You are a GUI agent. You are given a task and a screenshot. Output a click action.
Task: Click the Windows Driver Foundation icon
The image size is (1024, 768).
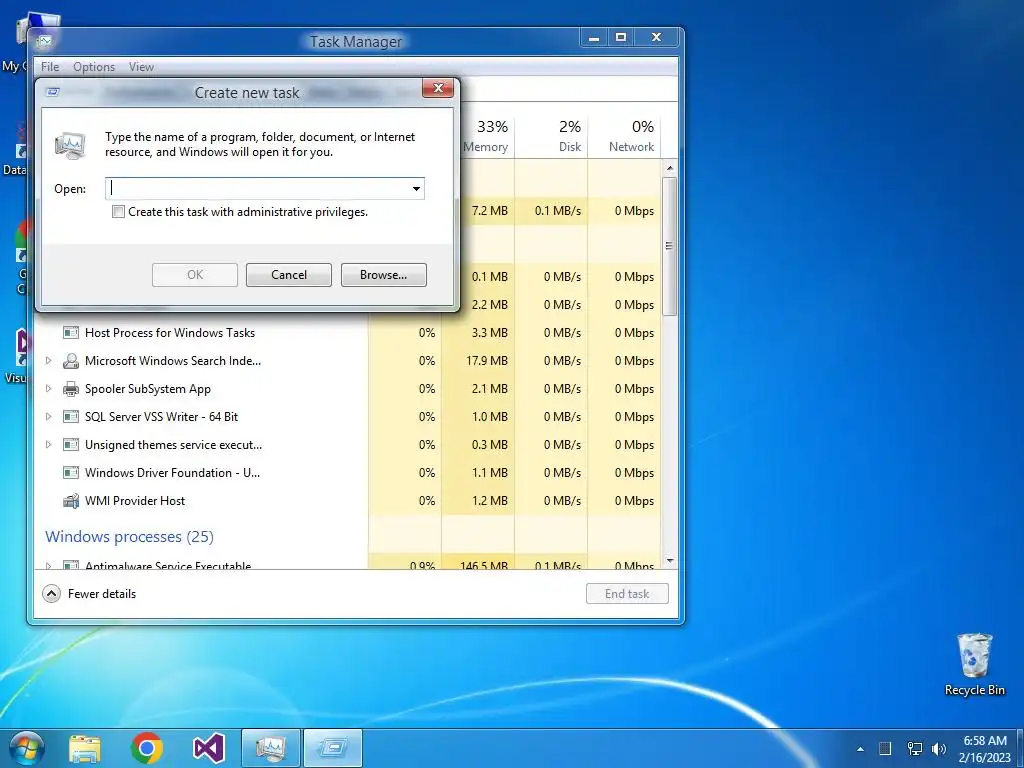point(71,473)
